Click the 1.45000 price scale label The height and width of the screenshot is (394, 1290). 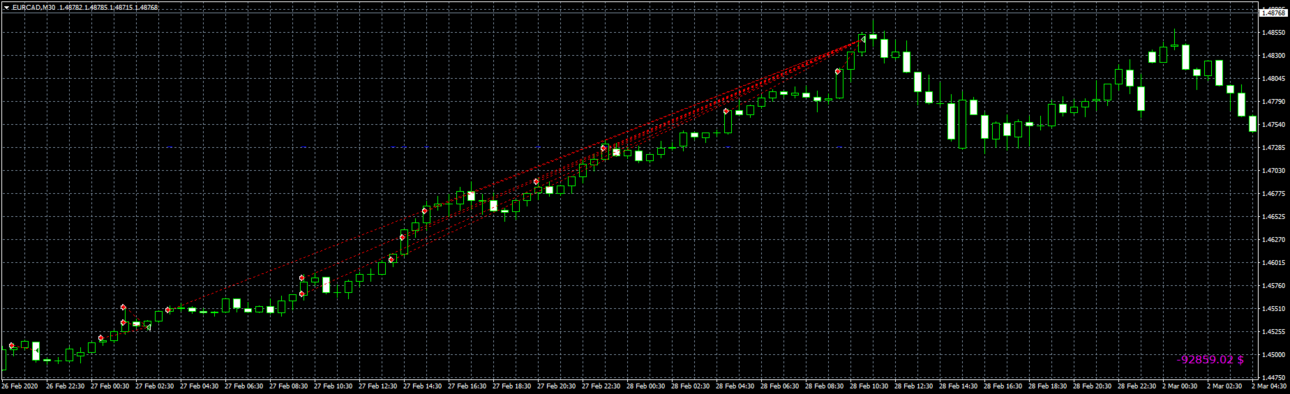(x=1274, y=355)
